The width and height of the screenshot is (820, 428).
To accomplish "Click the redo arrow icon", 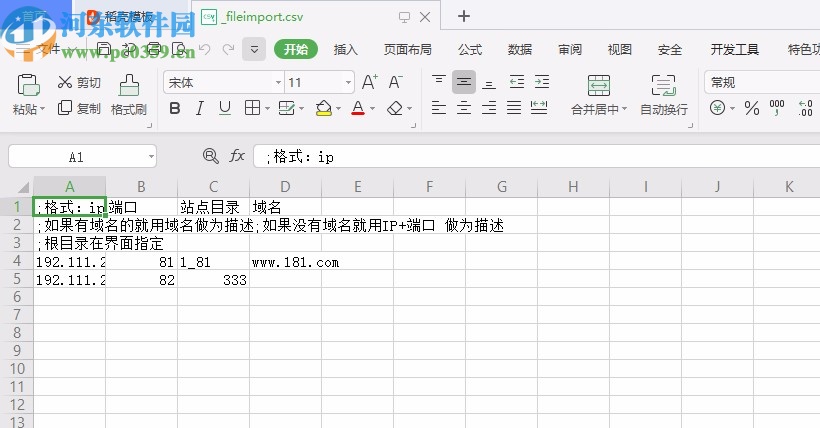I will [228, 50].
